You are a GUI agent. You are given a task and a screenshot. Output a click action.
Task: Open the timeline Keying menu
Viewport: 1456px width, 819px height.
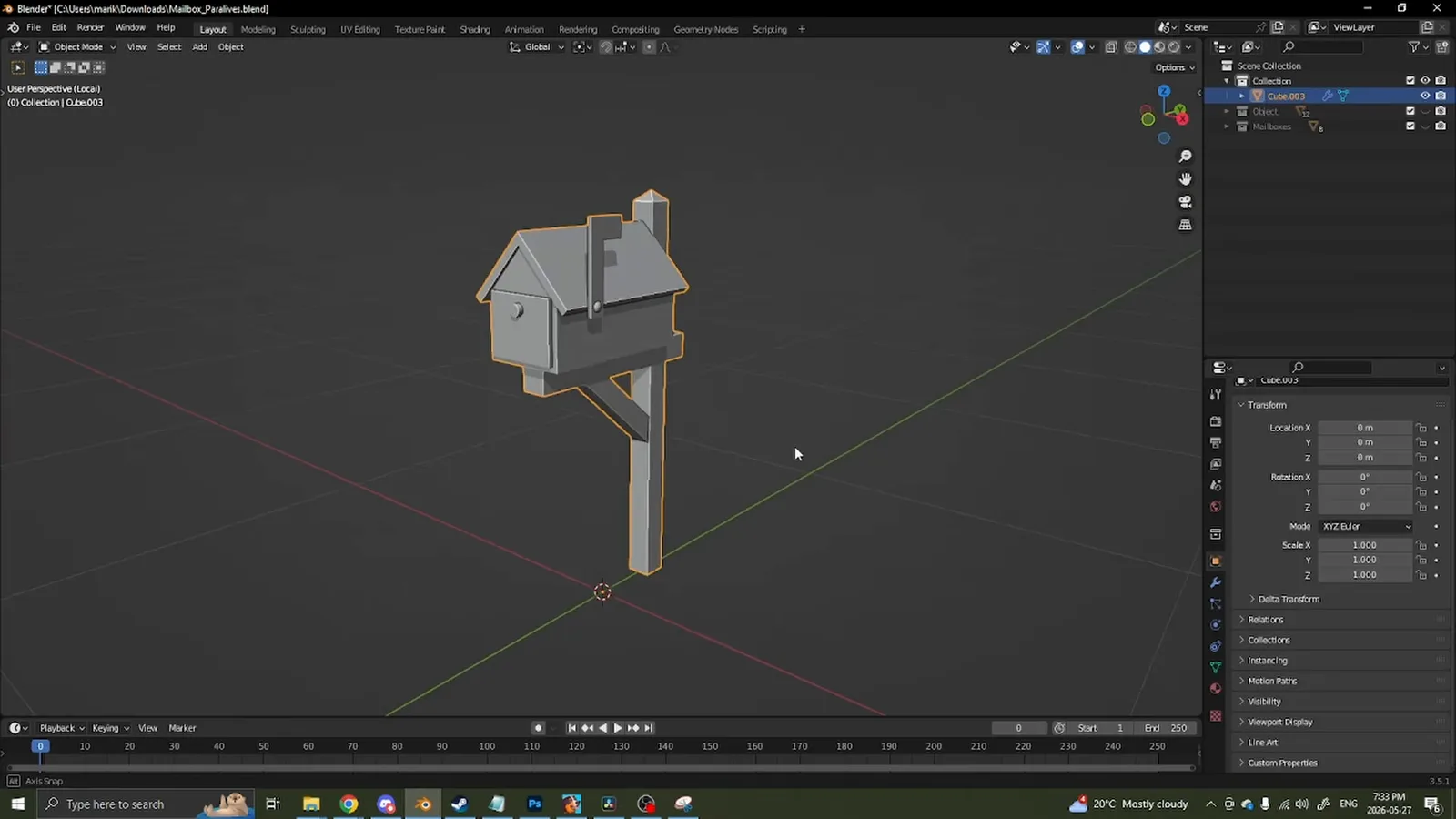(x=110, y=728)
